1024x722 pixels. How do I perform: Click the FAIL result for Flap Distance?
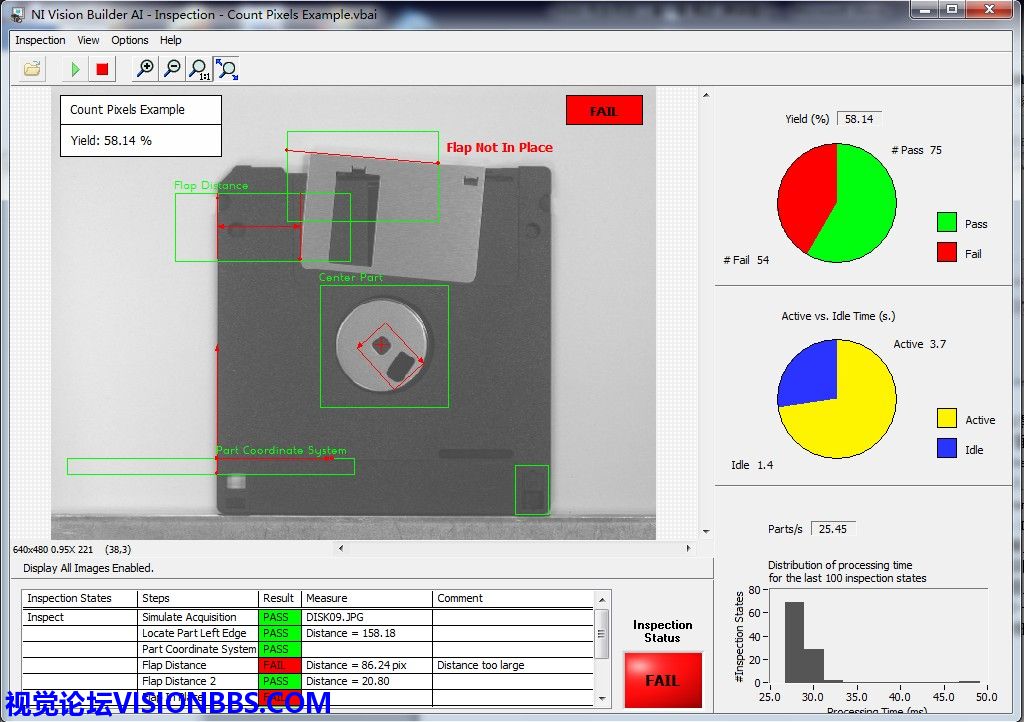[x=280, y=665]
